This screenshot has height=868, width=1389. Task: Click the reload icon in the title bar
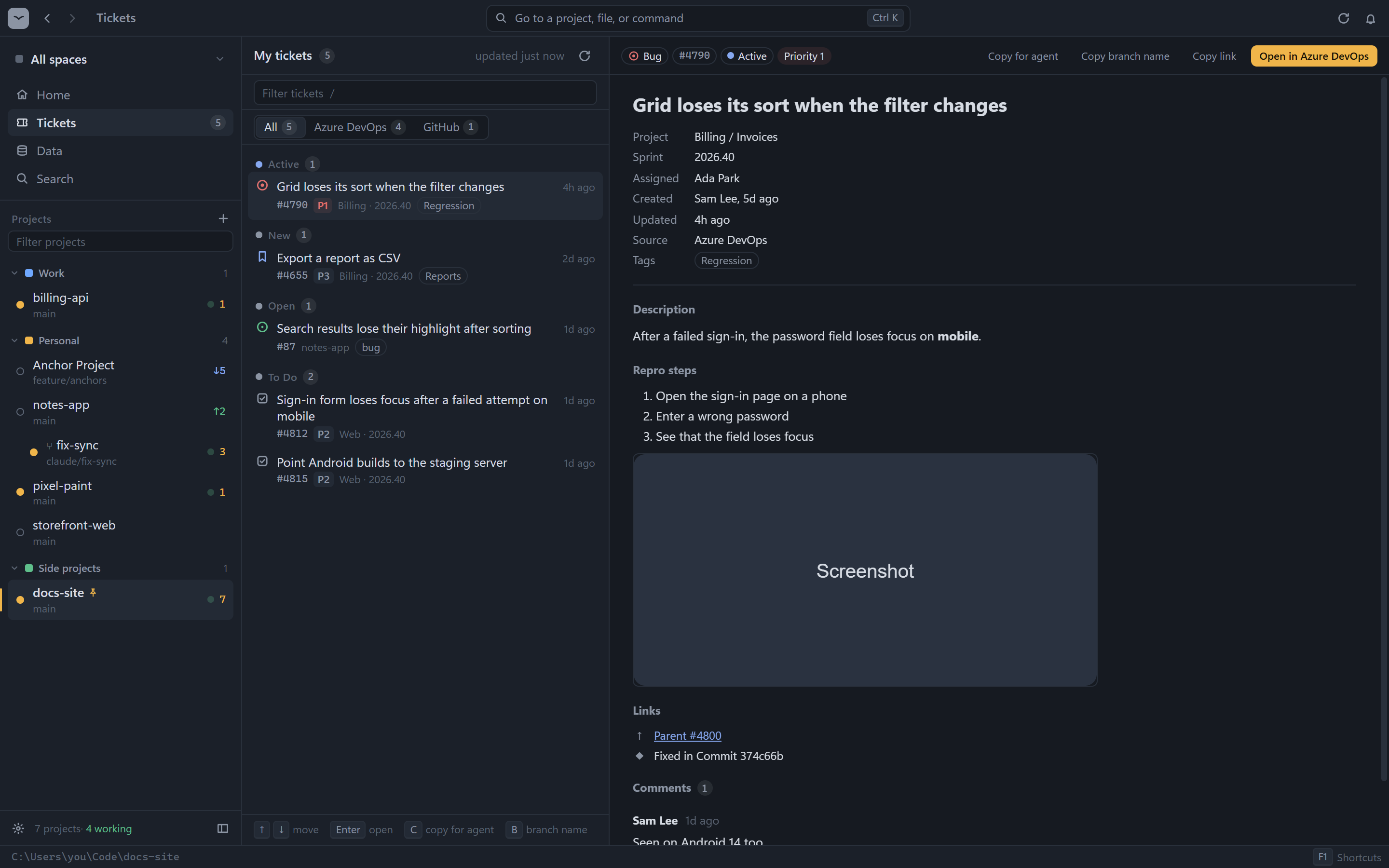pyautogui.click(x=1344, y=18)
